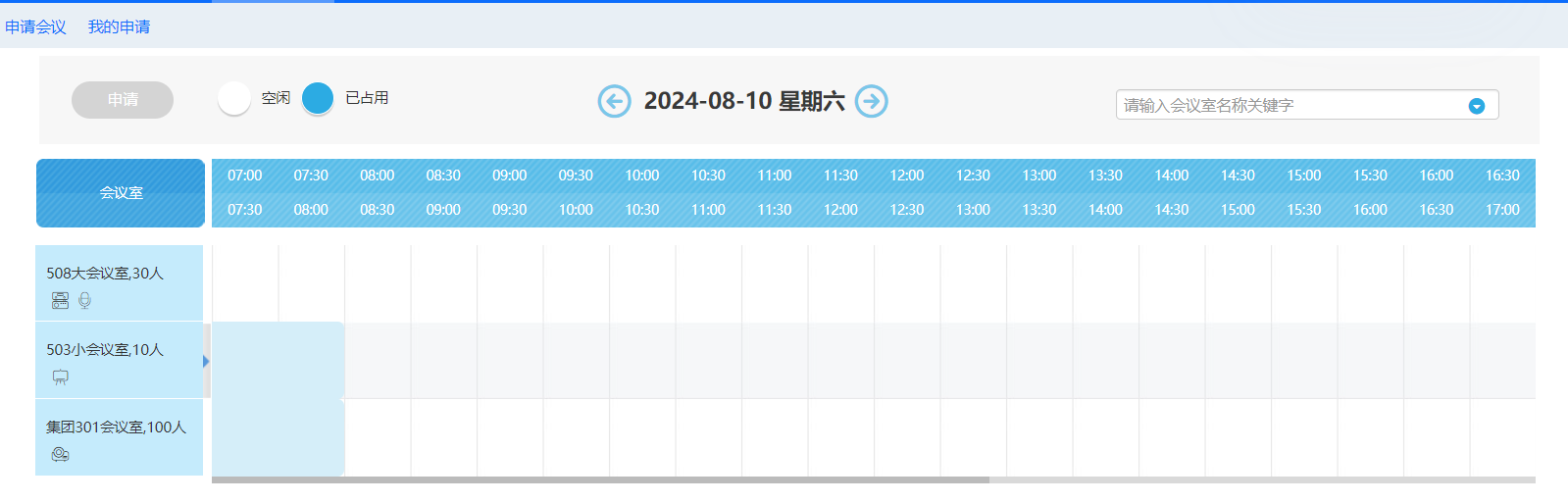Select the 集团301会议室,100人 room

point(116,428)
